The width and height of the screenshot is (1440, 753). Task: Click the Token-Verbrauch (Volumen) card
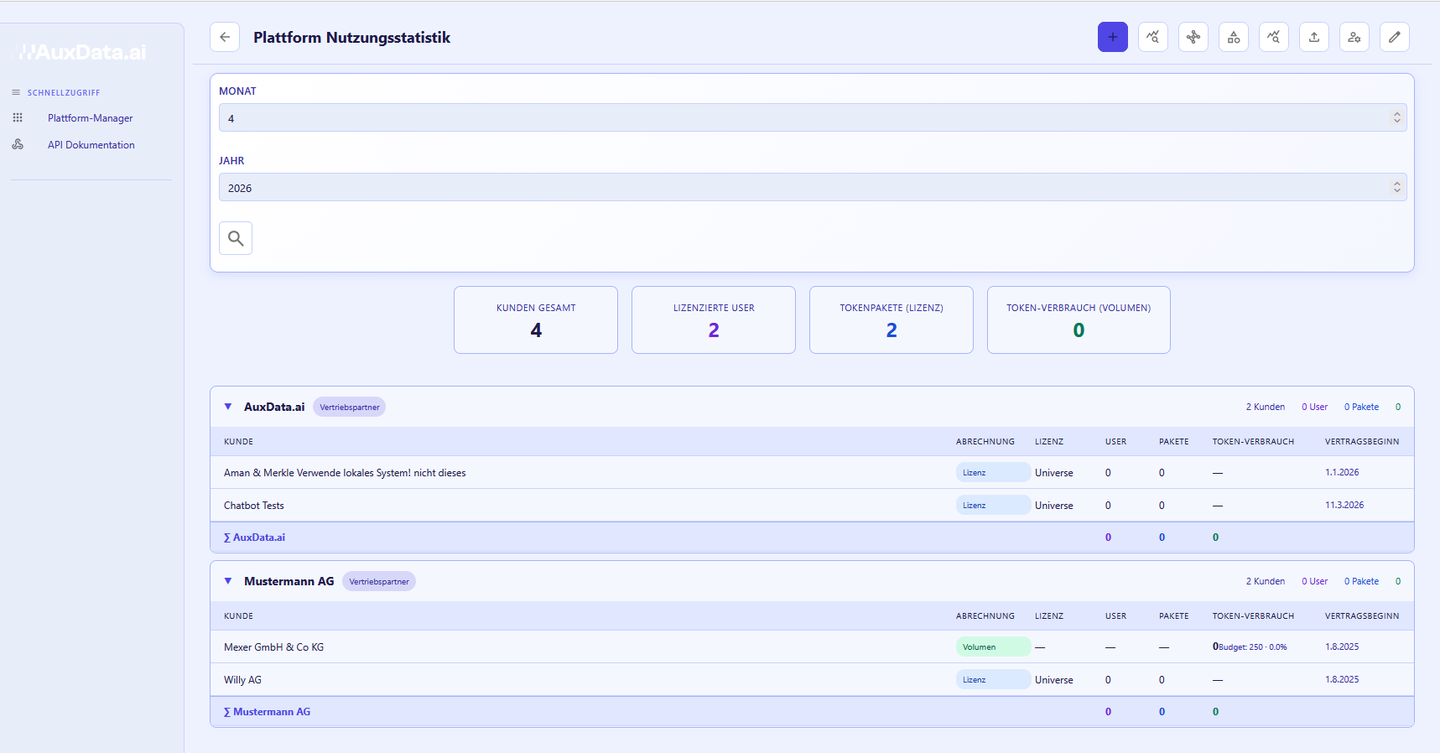click(1078, 320)
